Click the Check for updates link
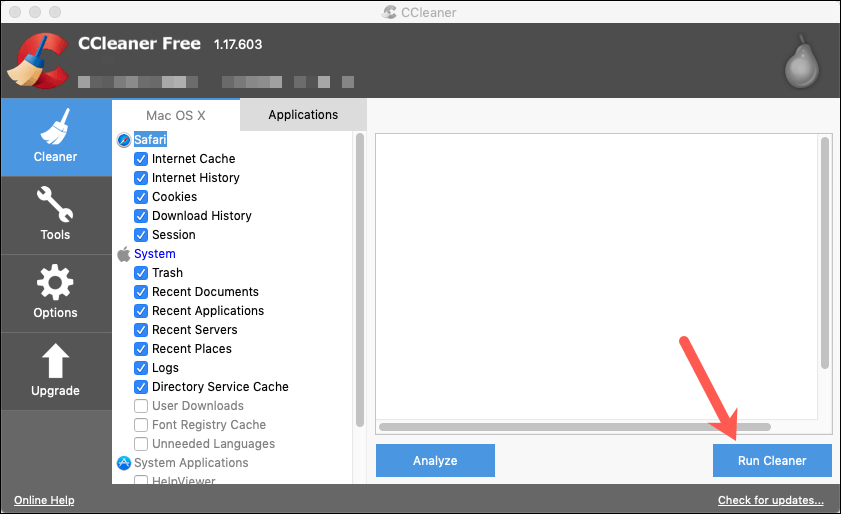 point(771,500)
